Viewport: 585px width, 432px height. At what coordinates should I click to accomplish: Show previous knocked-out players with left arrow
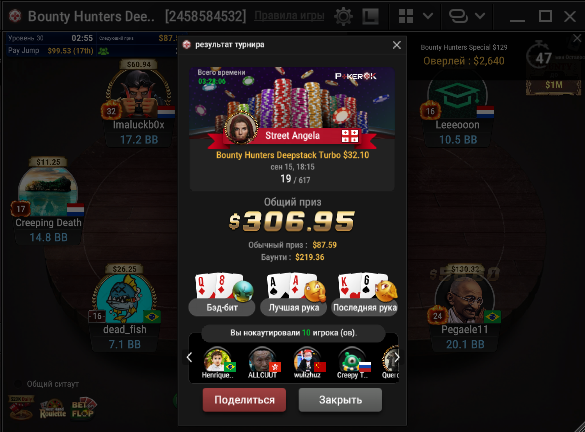point(190,357)
